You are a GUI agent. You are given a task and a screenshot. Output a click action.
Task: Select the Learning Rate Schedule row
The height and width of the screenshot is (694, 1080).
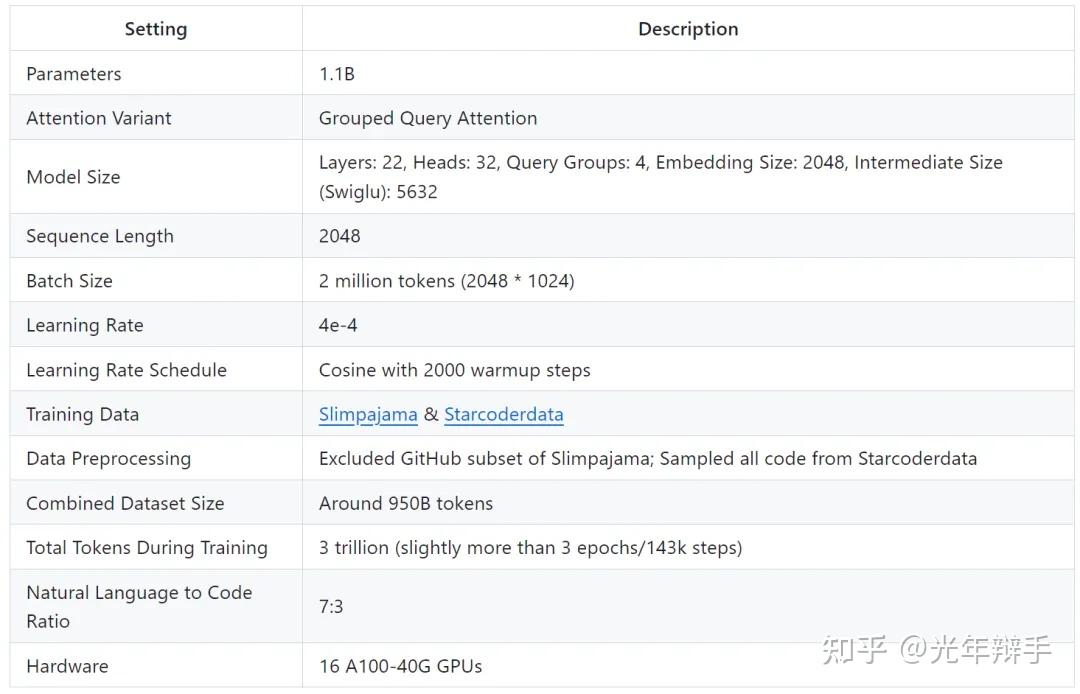click(x=126, y=369)
